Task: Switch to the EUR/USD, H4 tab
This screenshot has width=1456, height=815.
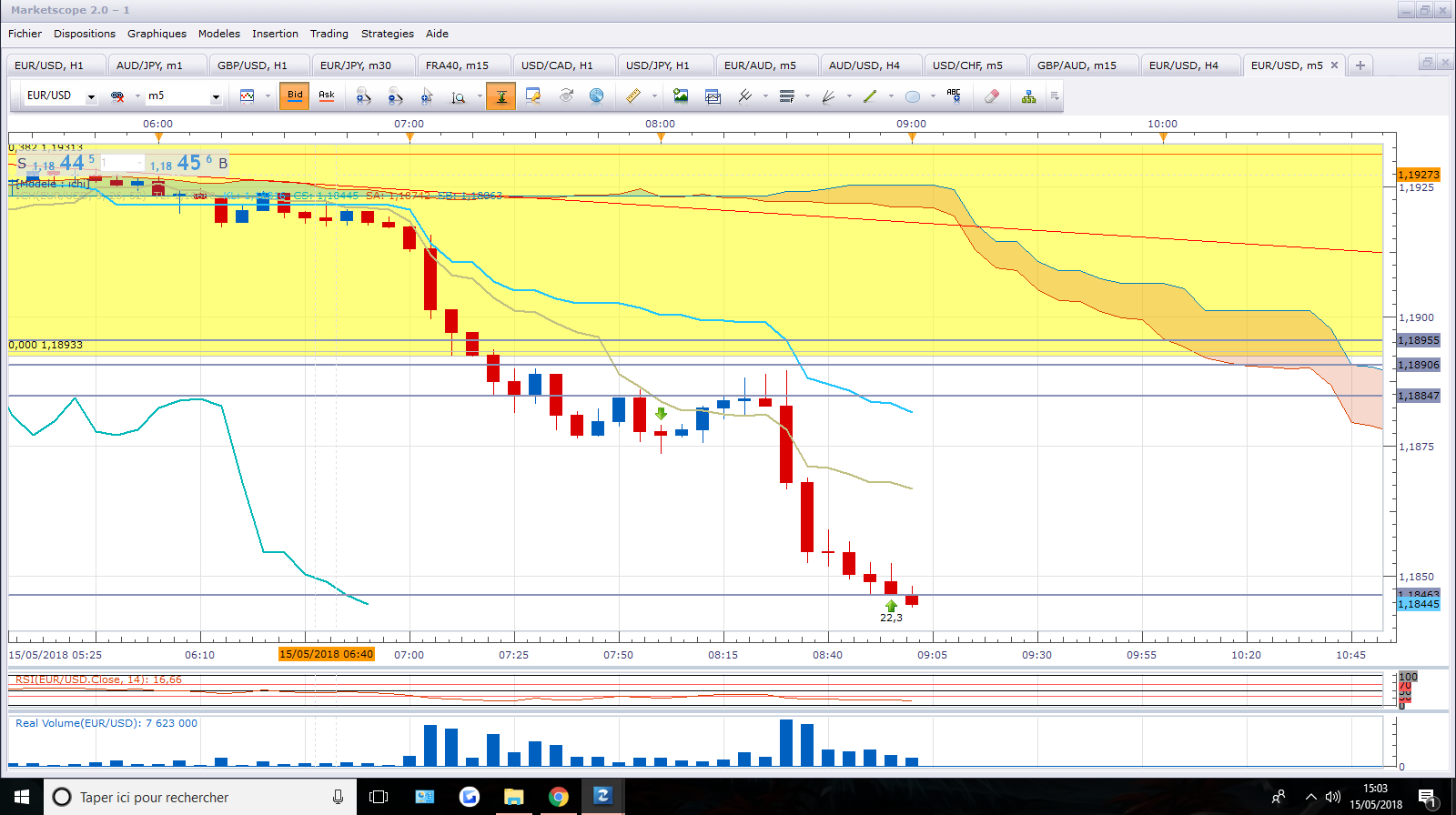Action: [x=1190, y=65]
